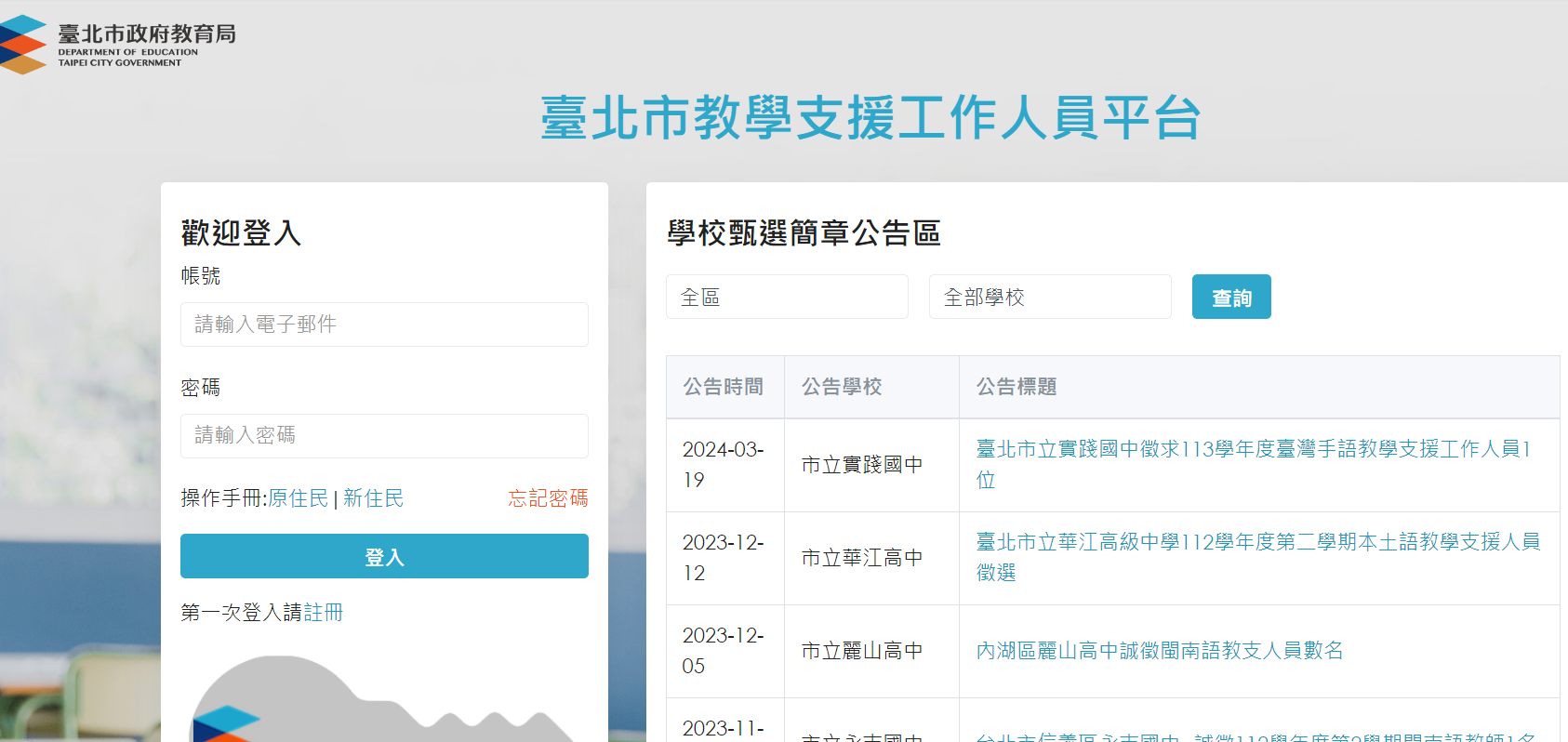
Task: Open the 新住民 operation manual link
Action: tap(373, 498)
